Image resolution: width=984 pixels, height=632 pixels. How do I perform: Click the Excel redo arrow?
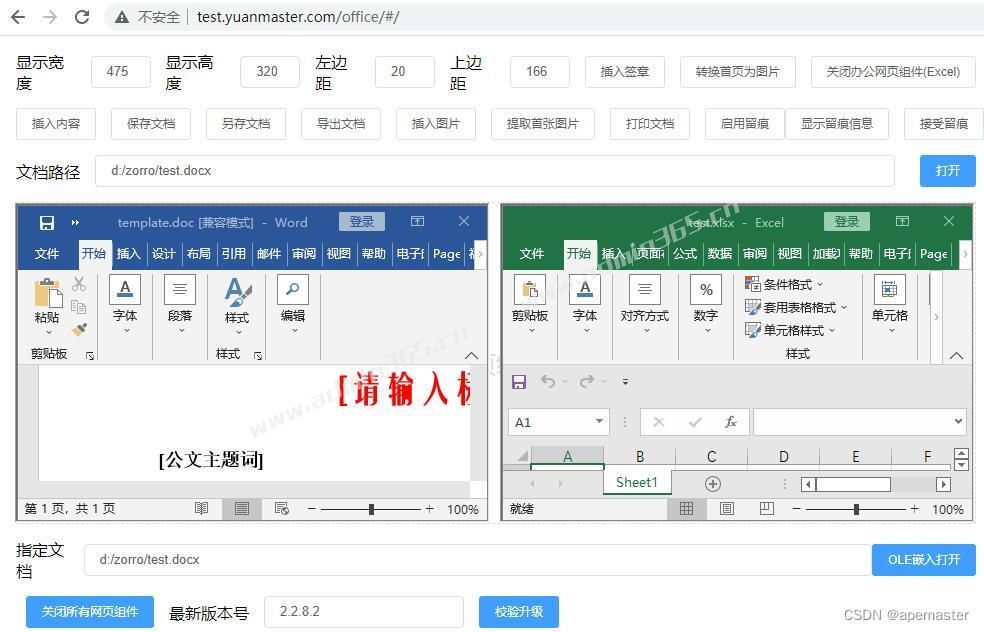[x=587, y=381]
